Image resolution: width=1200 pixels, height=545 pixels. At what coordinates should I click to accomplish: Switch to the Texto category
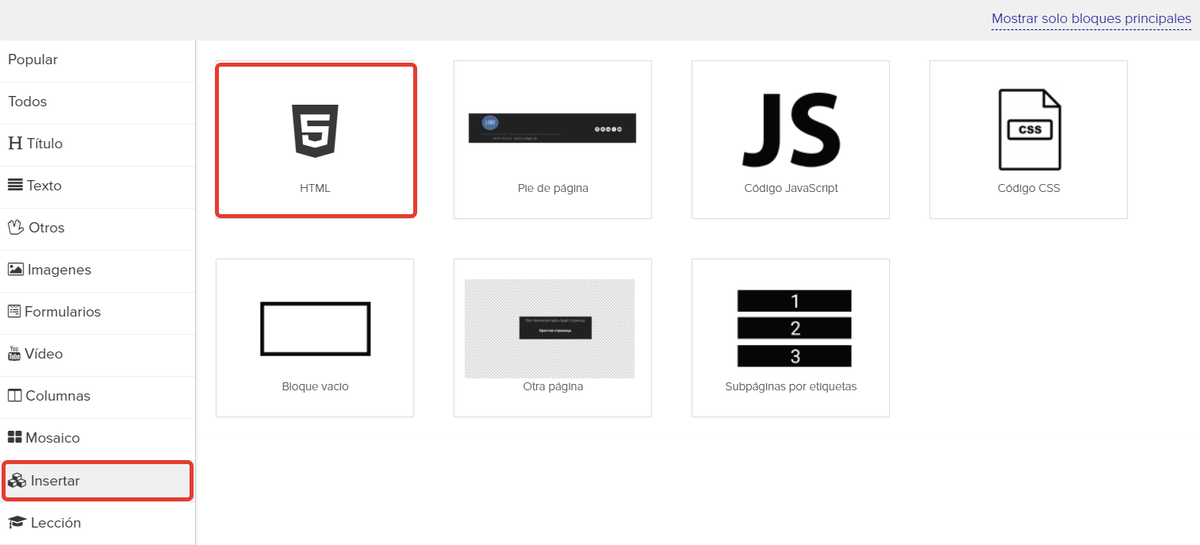97,186
